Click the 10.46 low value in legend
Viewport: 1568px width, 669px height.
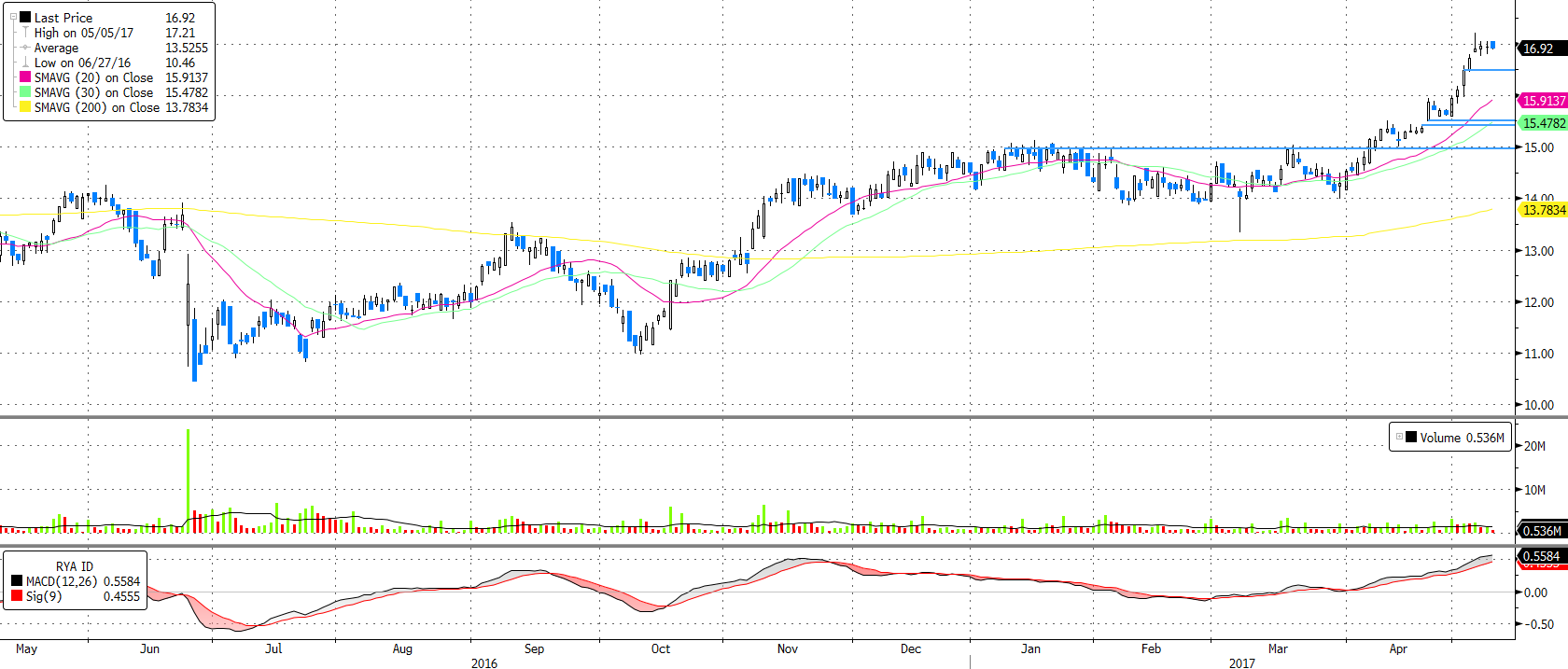(180, 63)
